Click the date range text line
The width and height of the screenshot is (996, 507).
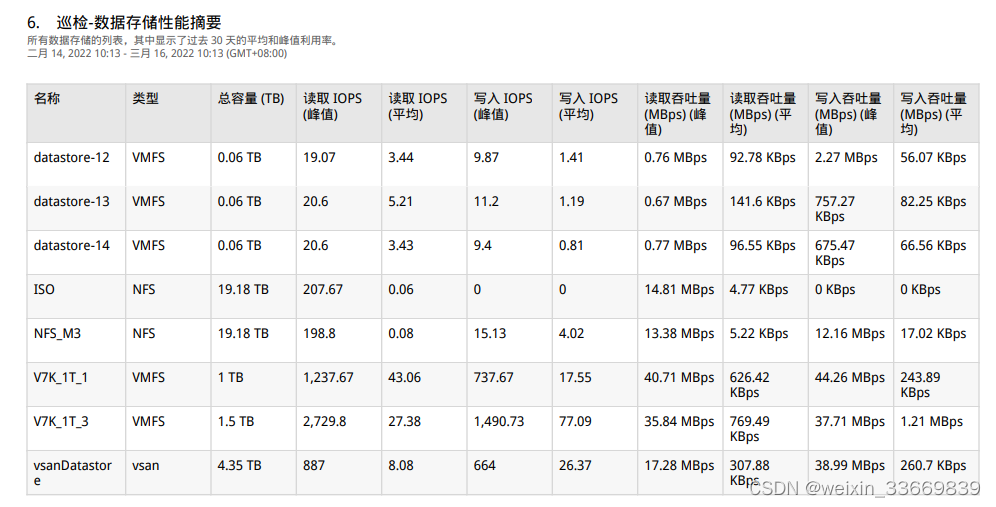[150, 53]
